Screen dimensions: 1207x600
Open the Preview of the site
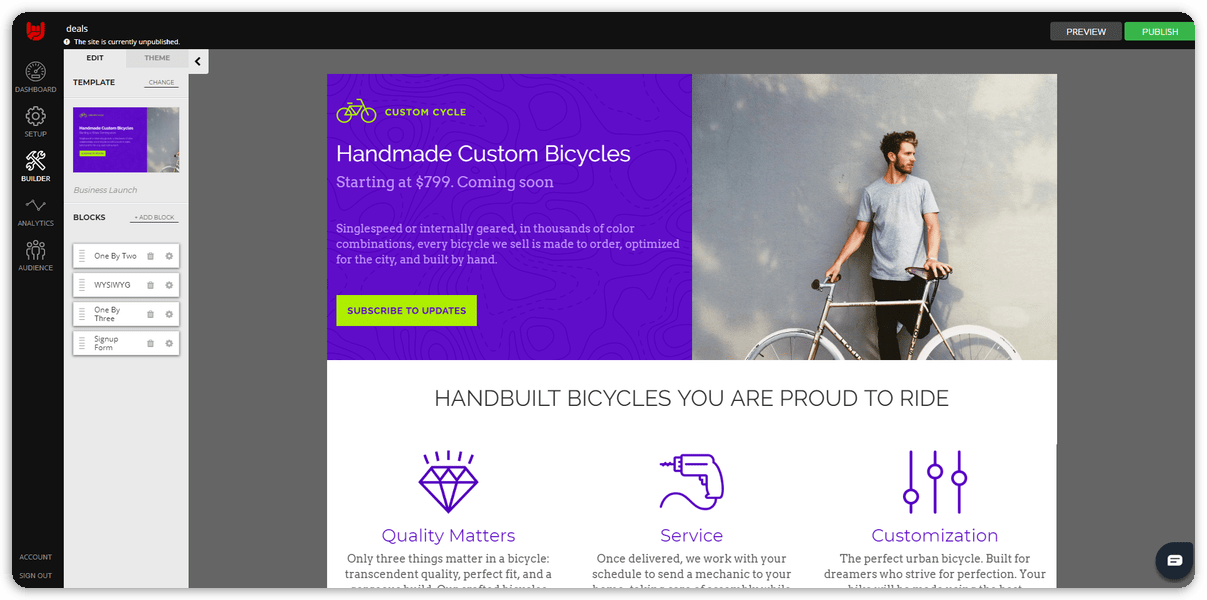tap(1086, 32)
